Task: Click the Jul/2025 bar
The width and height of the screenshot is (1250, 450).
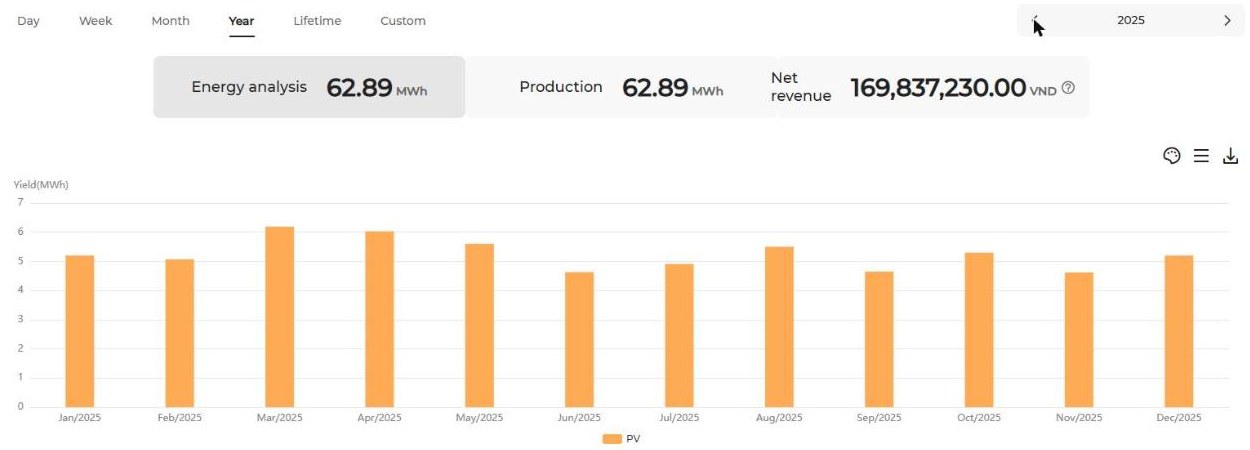Action: coord(679,335)
